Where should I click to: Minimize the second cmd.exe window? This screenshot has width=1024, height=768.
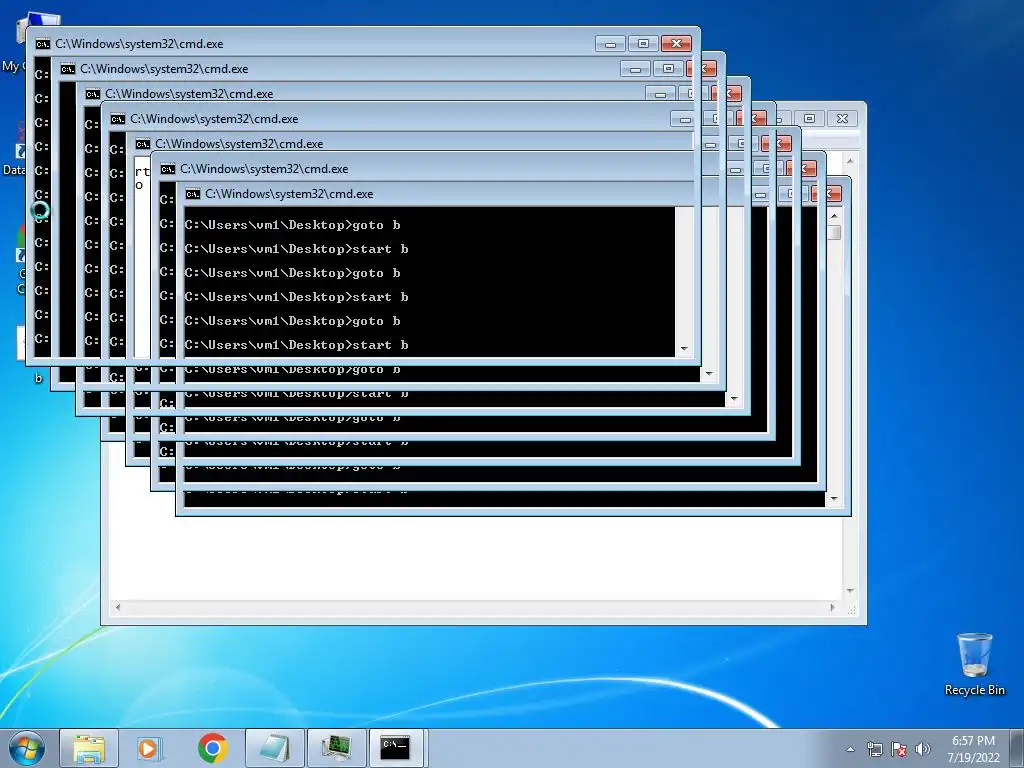635,69
